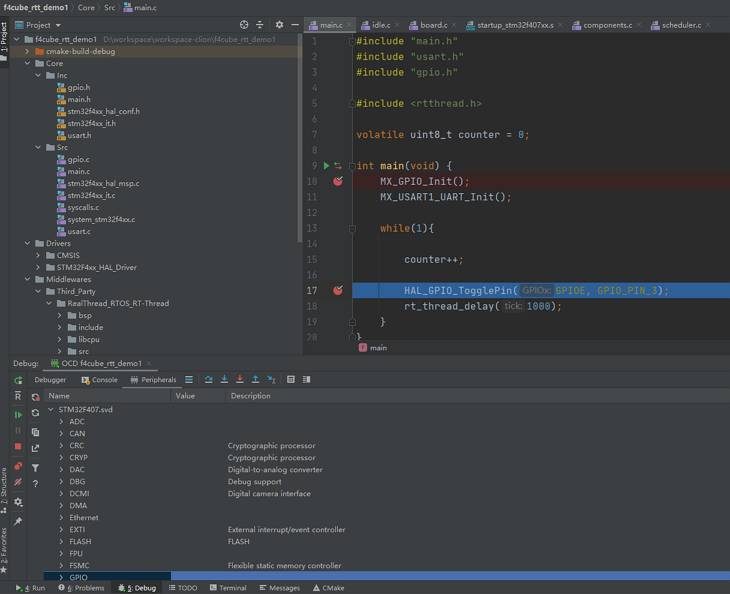Image resolution: width=730 pixels, height=594 pixels.
Task: Open the TODO tool window
Action: click(x=183, y=588)
